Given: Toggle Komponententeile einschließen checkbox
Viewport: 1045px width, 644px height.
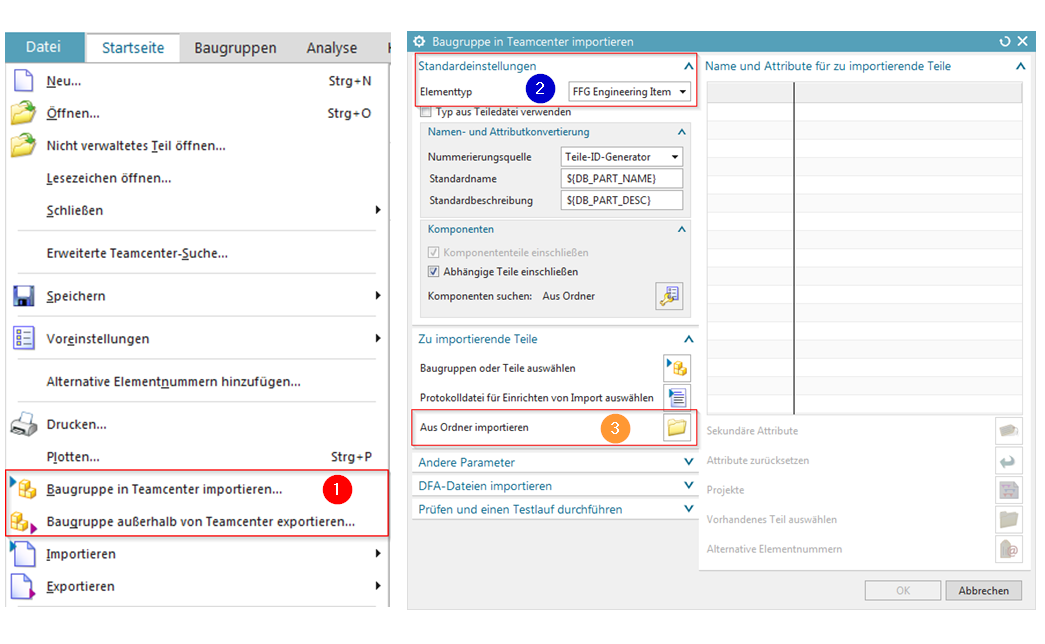Looking at the screenshot, I should 433,253.
